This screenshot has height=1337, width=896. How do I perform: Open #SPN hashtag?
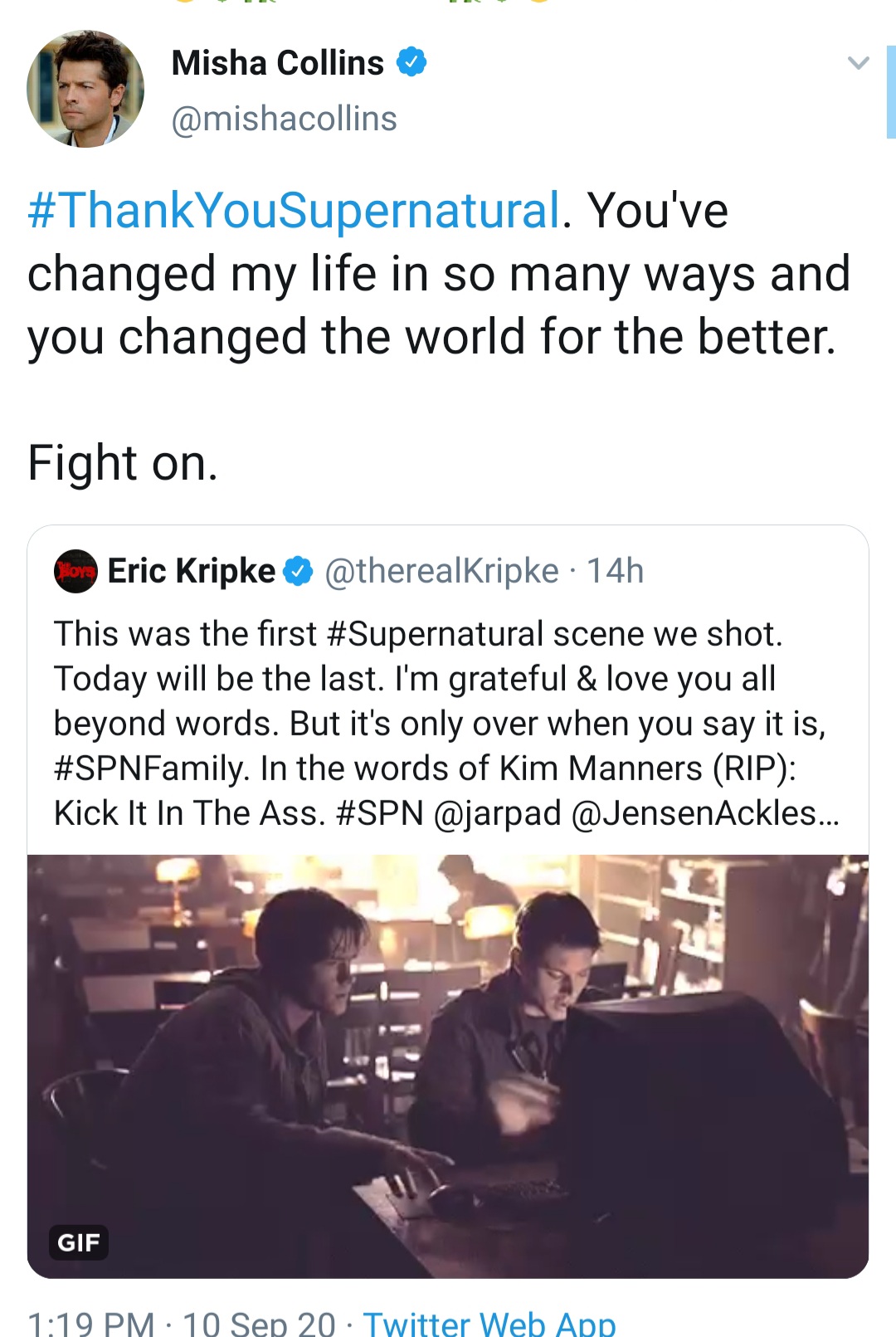click(x=380, y=813)
